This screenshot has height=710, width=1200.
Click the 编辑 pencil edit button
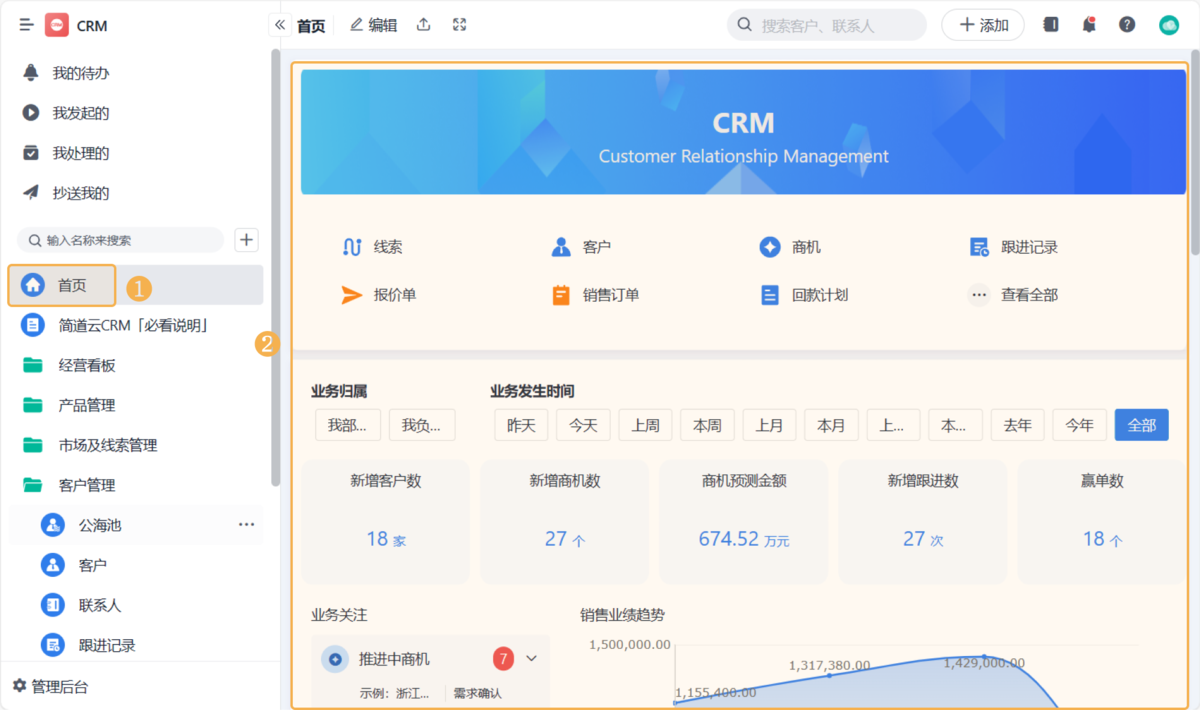pyautogui.click(x=373, y=25)
